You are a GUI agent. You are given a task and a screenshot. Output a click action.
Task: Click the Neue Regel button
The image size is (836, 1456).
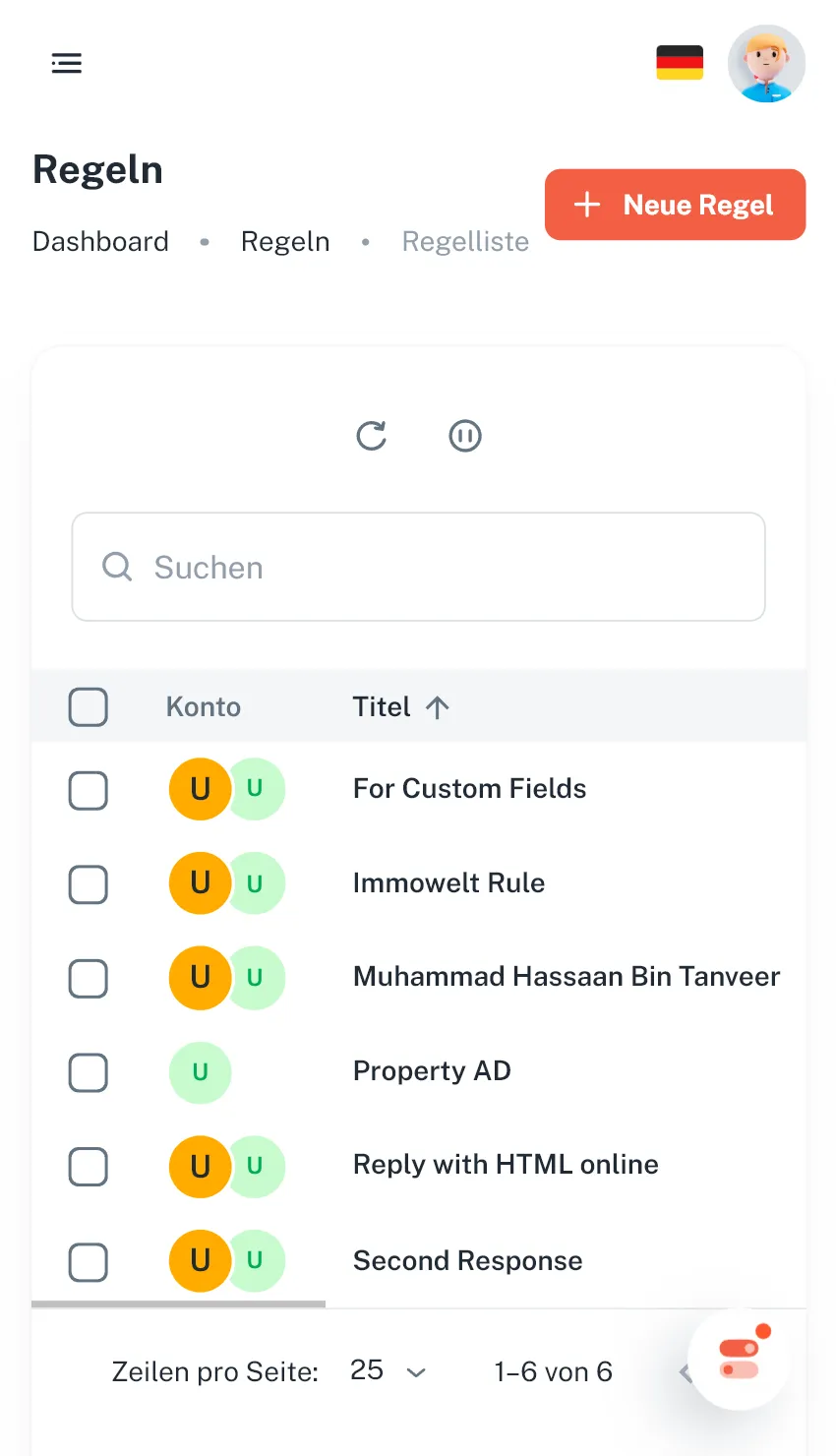coord(675,205)
